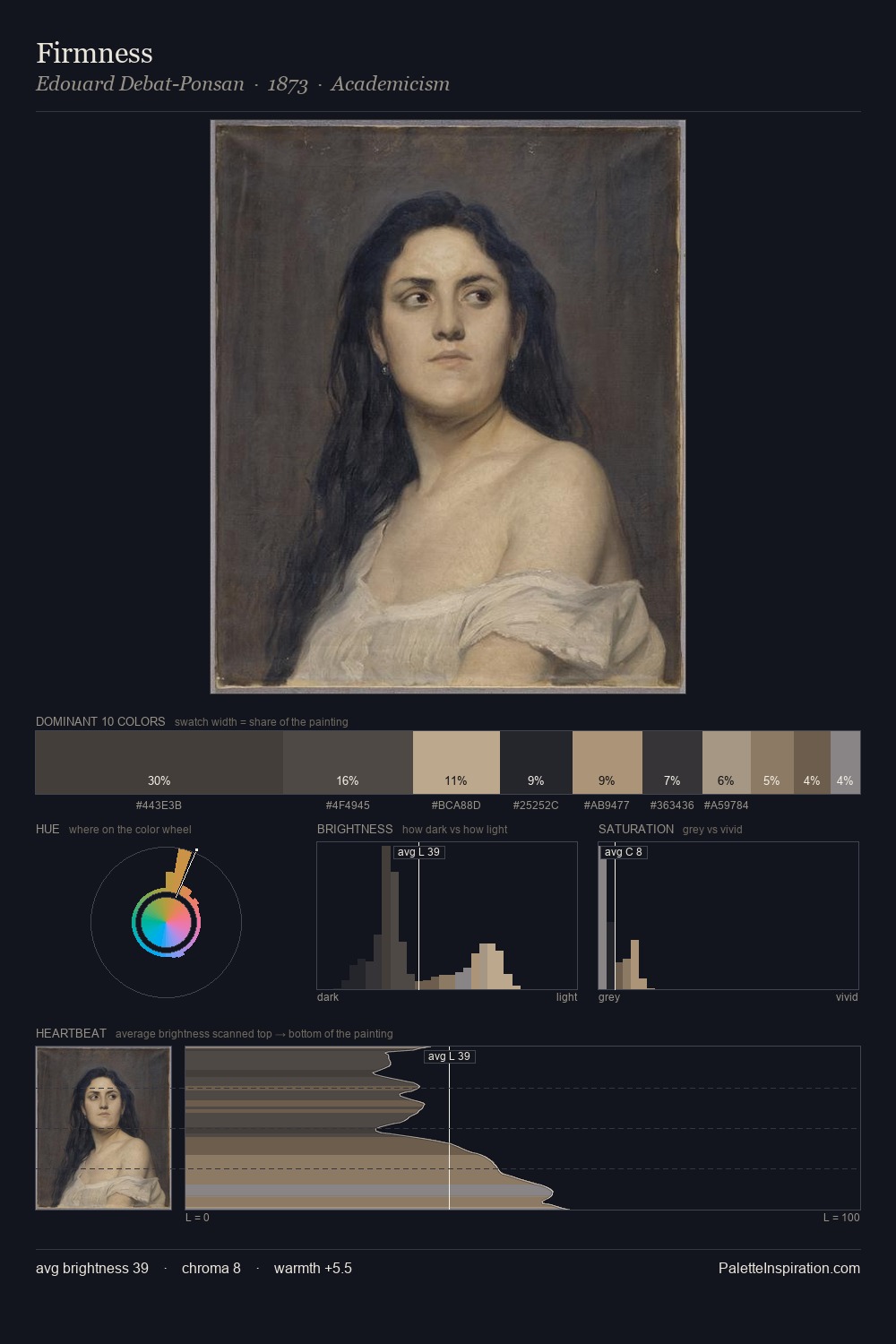Screen dimensions: 896x1344
Task: Click hex label '#A59784'
Action: [726, 805]
